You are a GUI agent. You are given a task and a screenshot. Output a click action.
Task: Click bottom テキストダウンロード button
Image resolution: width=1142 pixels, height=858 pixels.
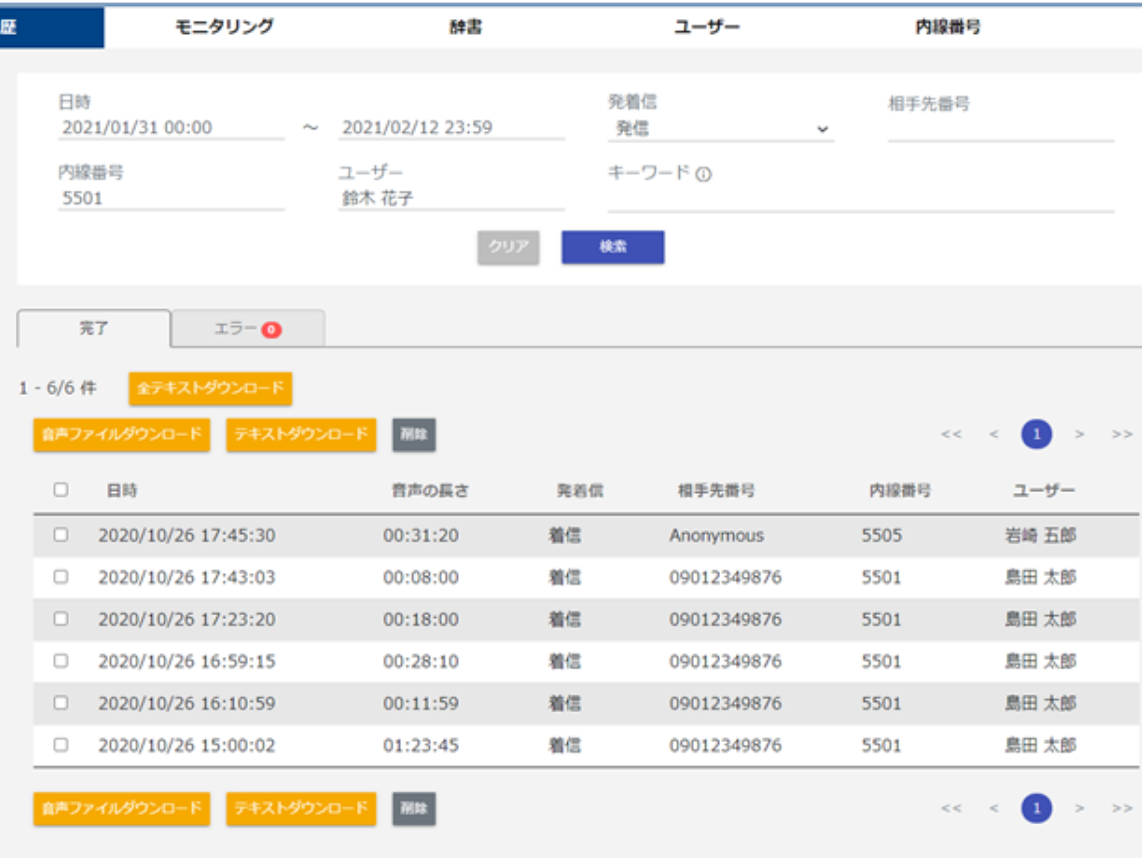pyautogui.click(x=301, y=808)
